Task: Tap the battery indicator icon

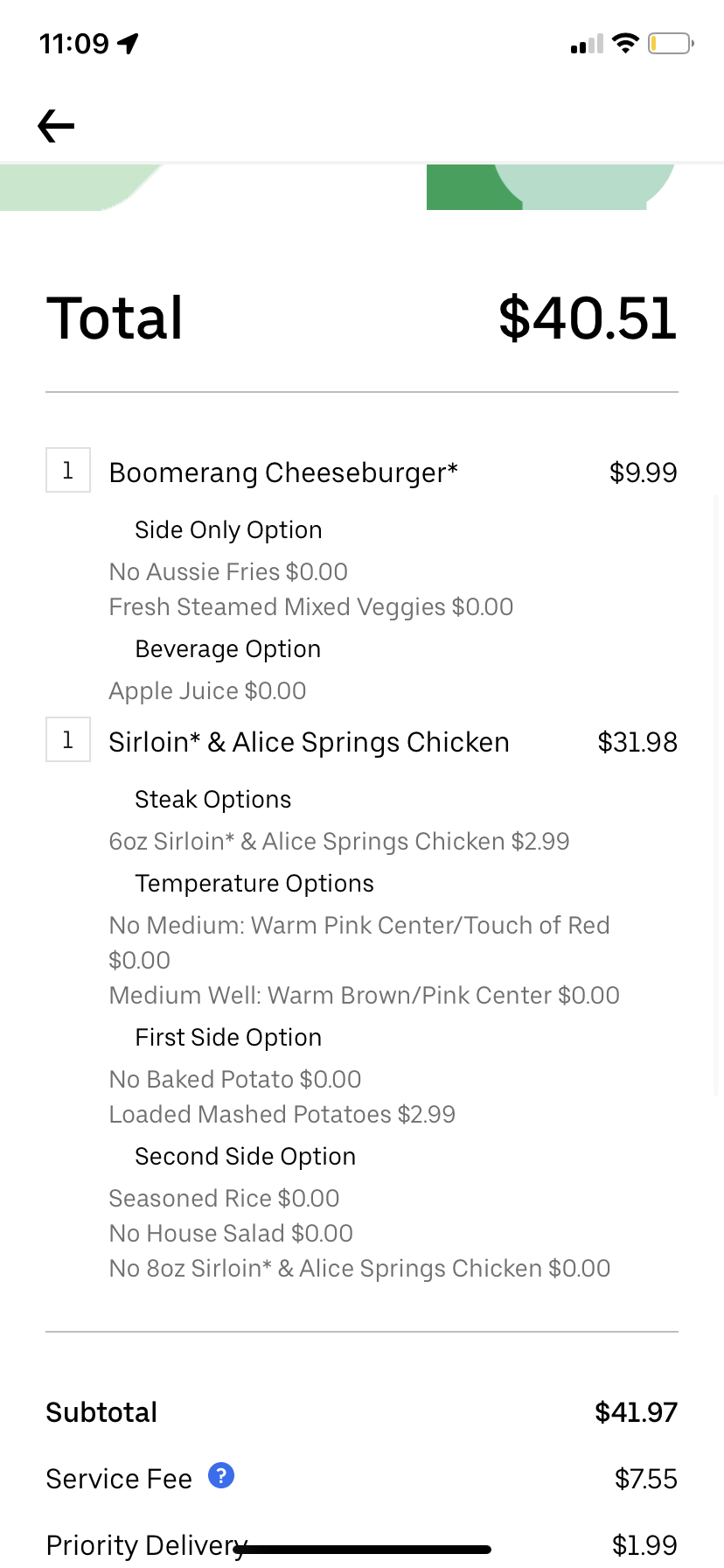Action: pyautogui.click(x=671, y=43)
